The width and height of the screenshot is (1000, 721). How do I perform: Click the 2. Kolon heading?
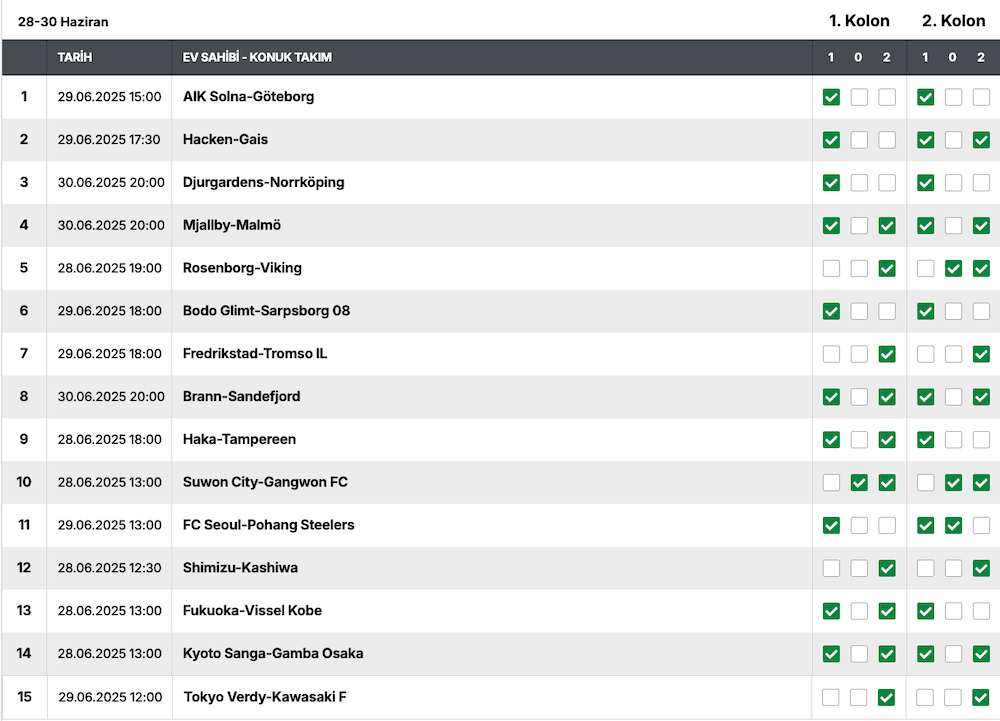pyautogui.click(x=953, y=20)
